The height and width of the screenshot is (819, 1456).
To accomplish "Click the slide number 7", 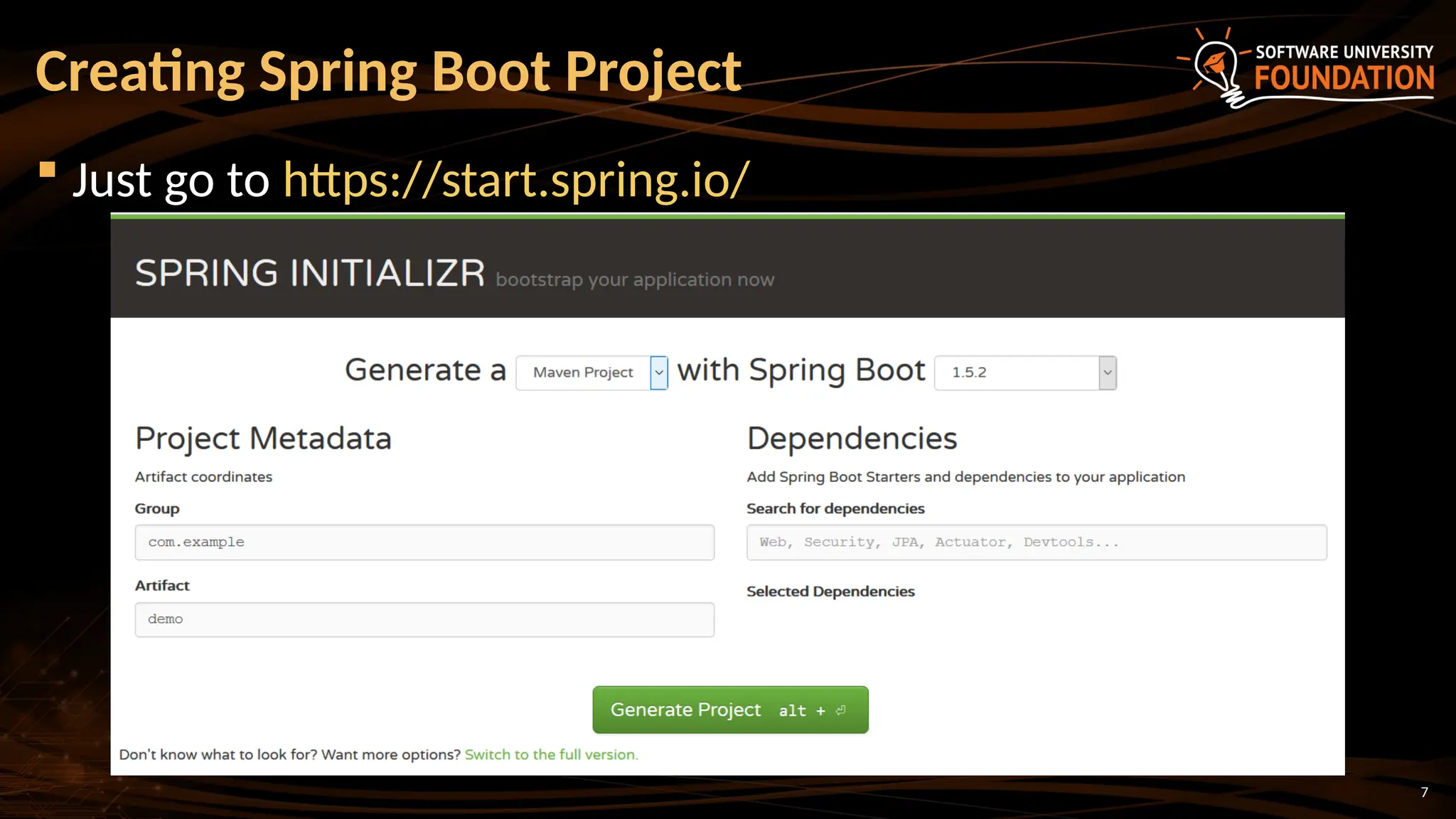I will click(x=1424, y=792).
